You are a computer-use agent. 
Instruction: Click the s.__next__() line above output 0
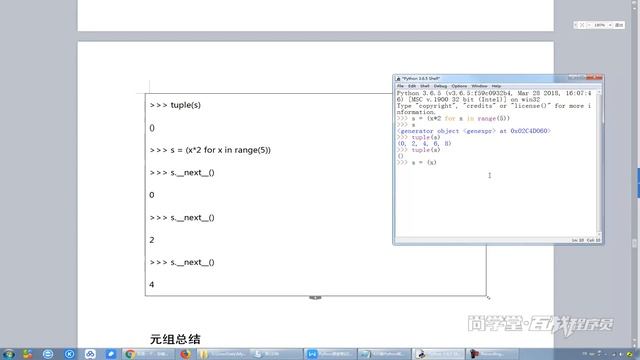[182, 173]
